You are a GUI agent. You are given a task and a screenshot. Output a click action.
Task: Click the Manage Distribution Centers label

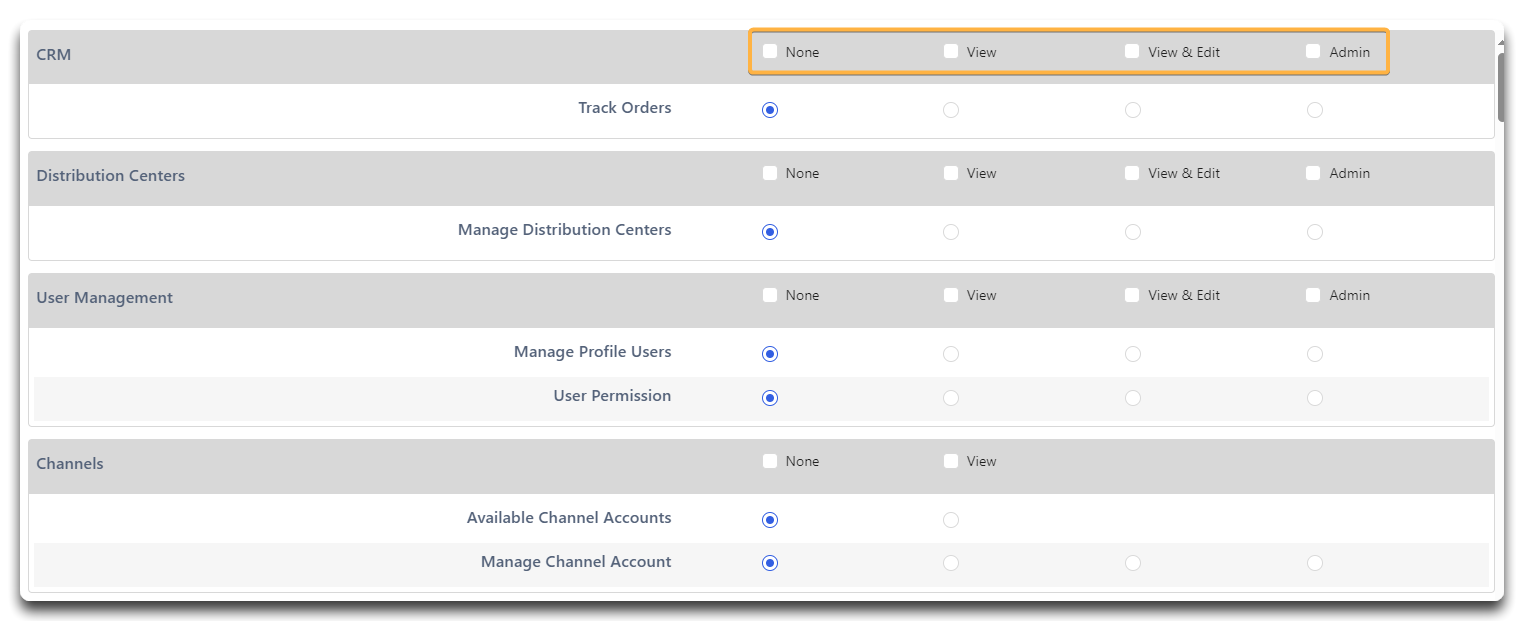click(x=565, y=230)
